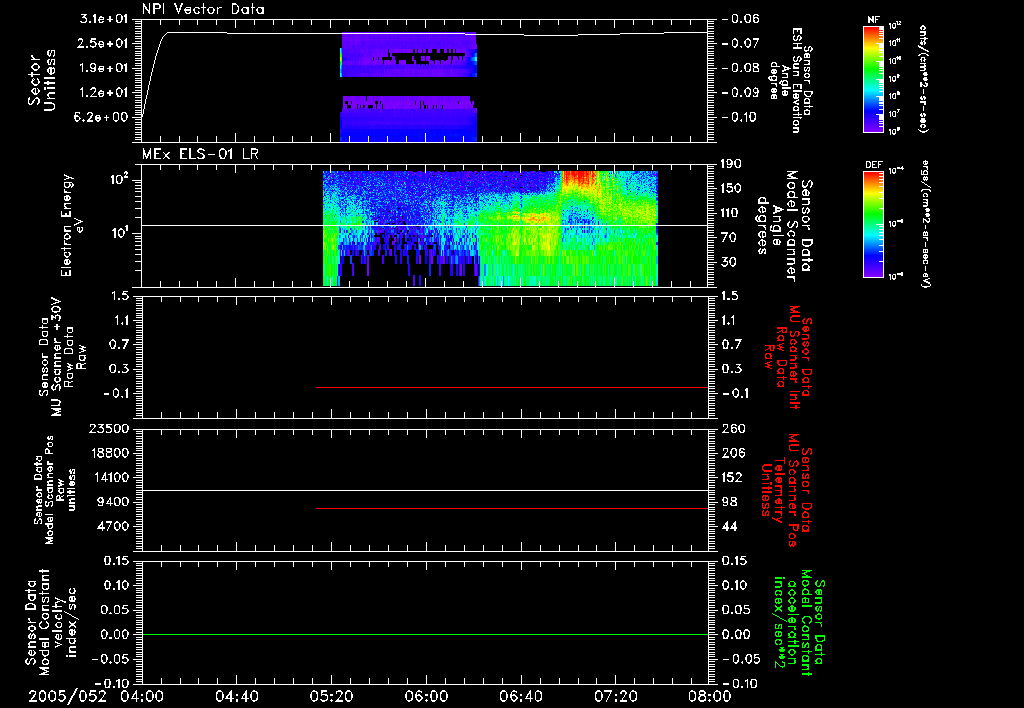The height and width of the screenshot is (708, 1024).
Task: Click the white horizontal line across ELS panel
Action: (424, 225)
